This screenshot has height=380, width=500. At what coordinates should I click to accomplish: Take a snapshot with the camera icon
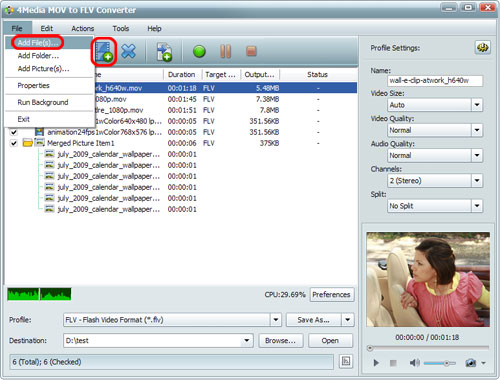[x=471, y=363]
